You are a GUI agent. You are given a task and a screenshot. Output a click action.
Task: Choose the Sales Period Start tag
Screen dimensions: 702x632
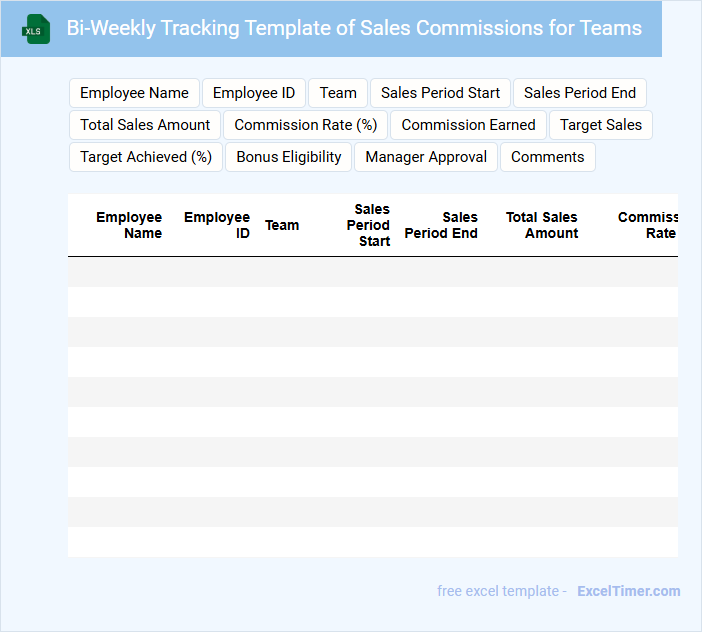[440, 93]
